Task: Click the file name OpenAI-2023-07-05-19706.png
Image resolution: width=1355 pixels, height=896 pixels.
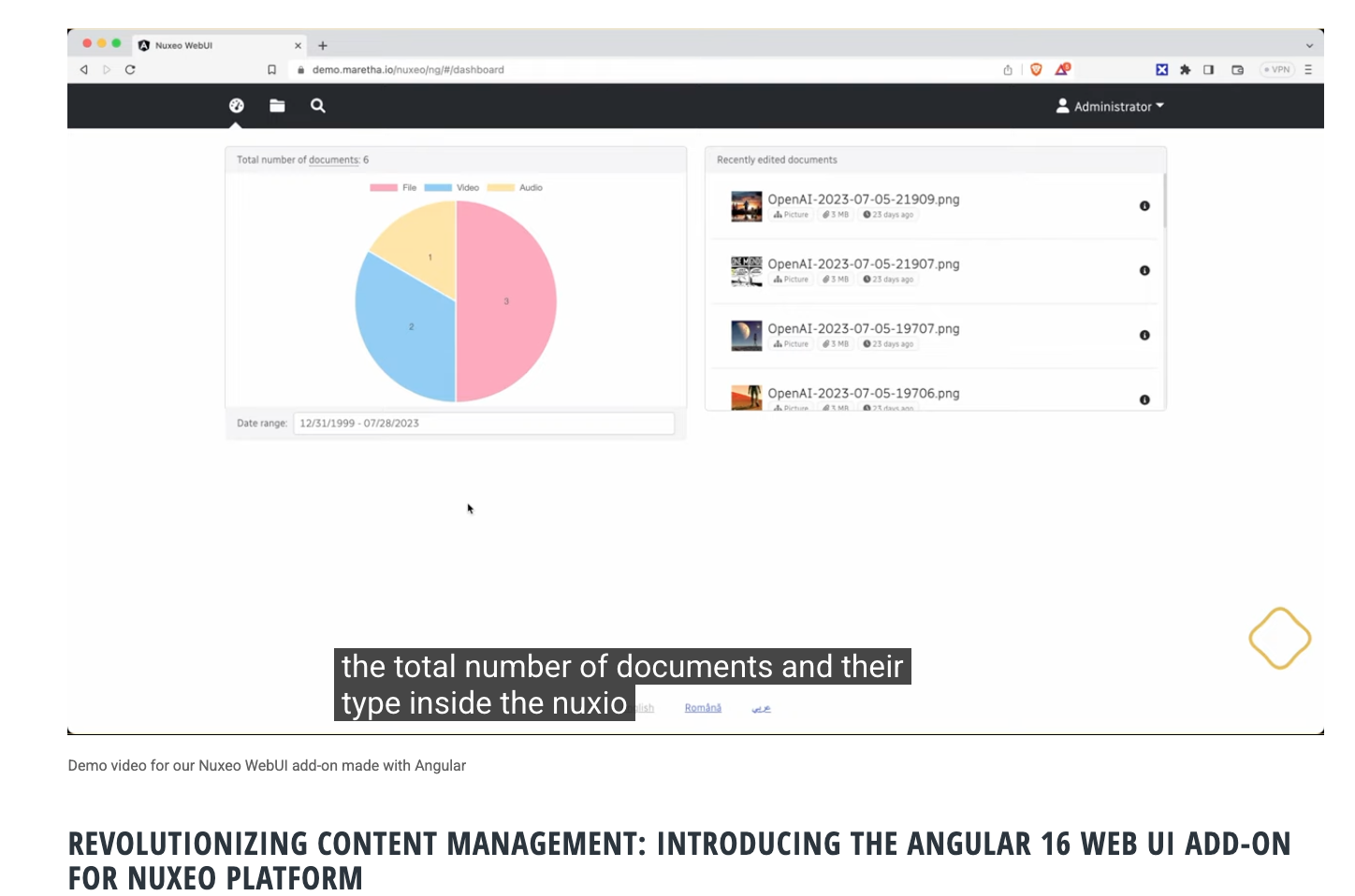Action: coord(864,393)
